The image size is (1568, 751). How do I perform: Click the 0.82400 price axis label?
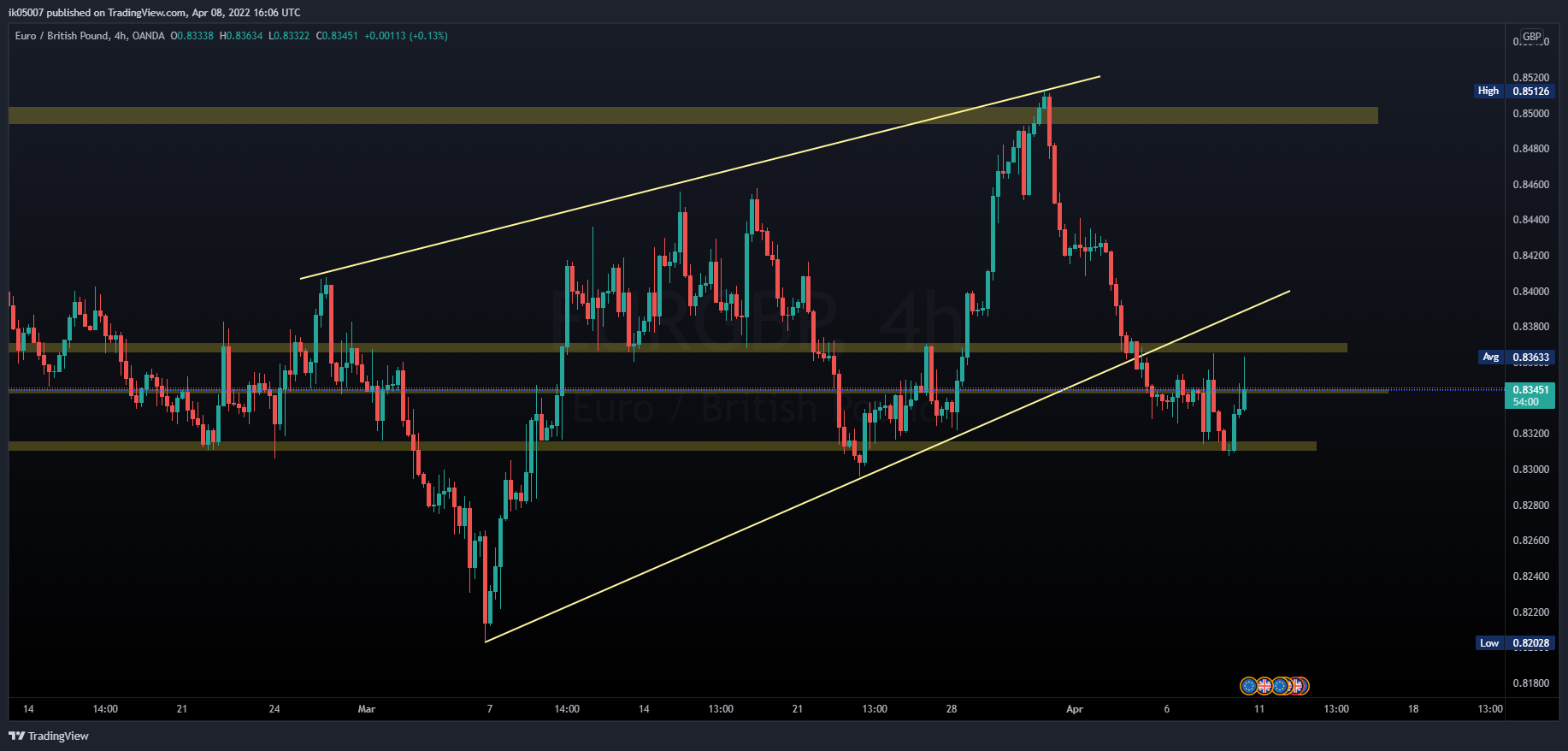[x=1530, y=577]
